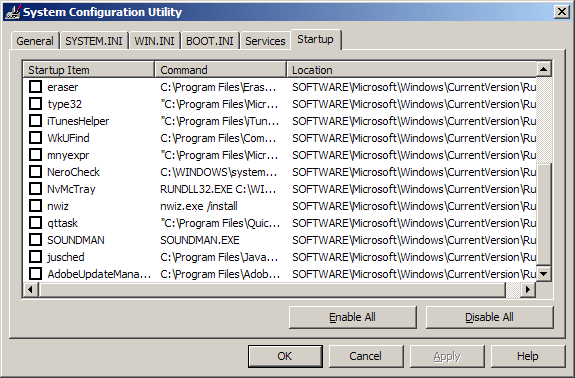This screenshot has width=575, height=378.
Task: Click the 'C:\Program Files\Quic...' command cell
Action: pos(220,223)
